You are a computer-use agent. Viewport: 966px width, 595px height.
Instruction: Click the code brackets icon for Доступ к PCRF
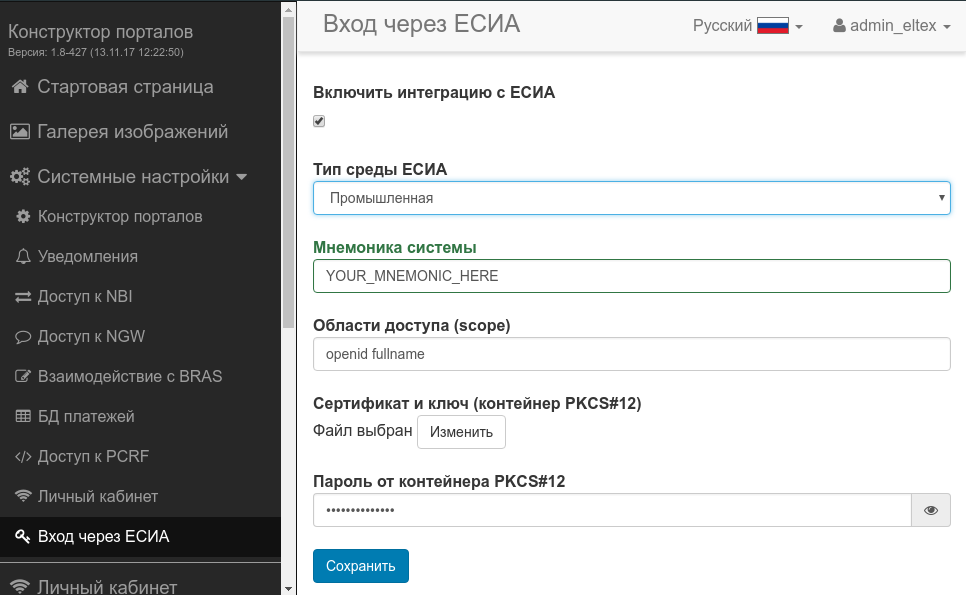(x=23, y=457)
